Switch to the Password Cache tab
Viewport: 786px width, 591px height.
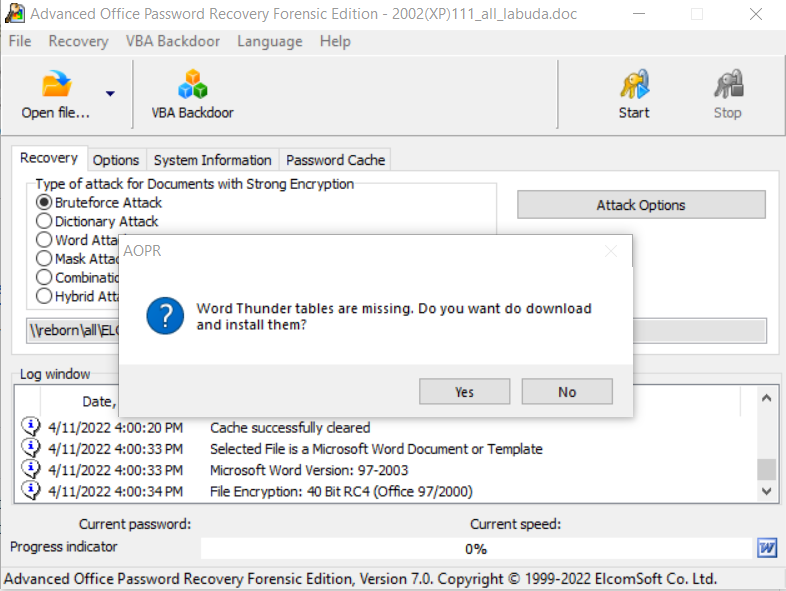pos(335,160)
